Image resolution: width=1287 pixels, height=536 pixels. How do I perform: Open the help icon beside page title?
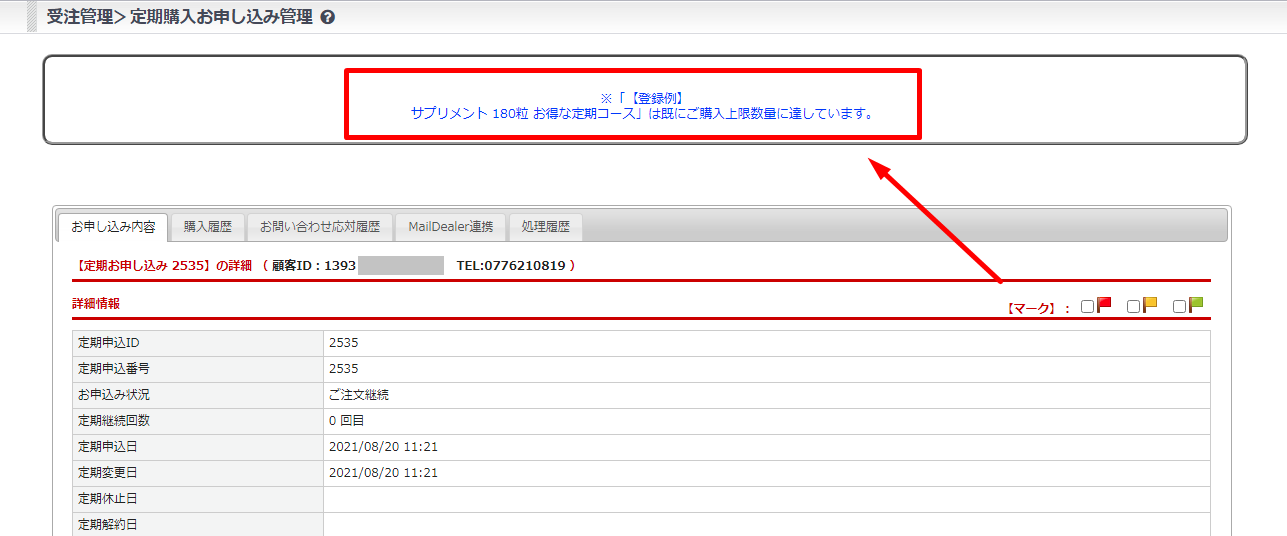click(x=328, y=17)
